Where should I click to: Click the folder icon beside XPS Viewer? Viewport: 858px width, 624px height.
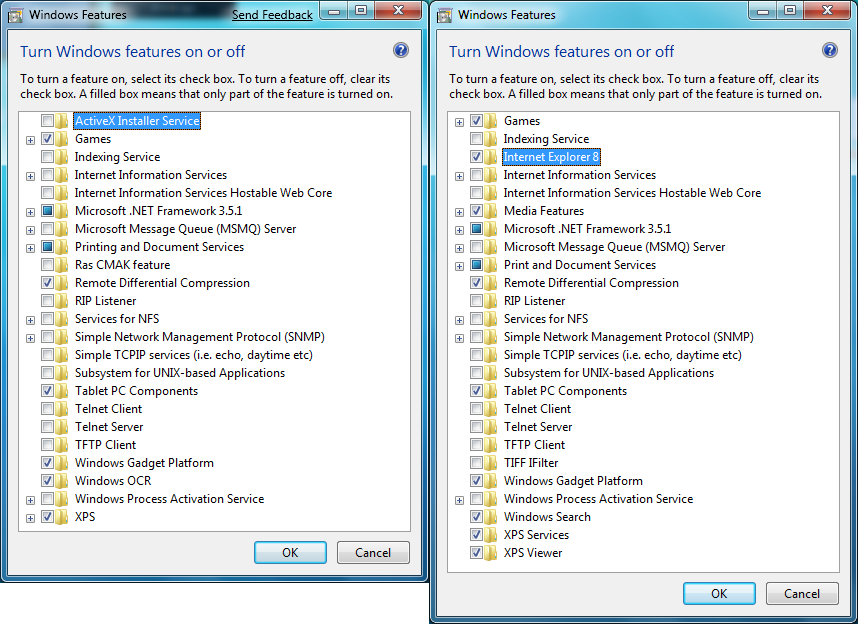pyautogui.click(x=492, y=553)
